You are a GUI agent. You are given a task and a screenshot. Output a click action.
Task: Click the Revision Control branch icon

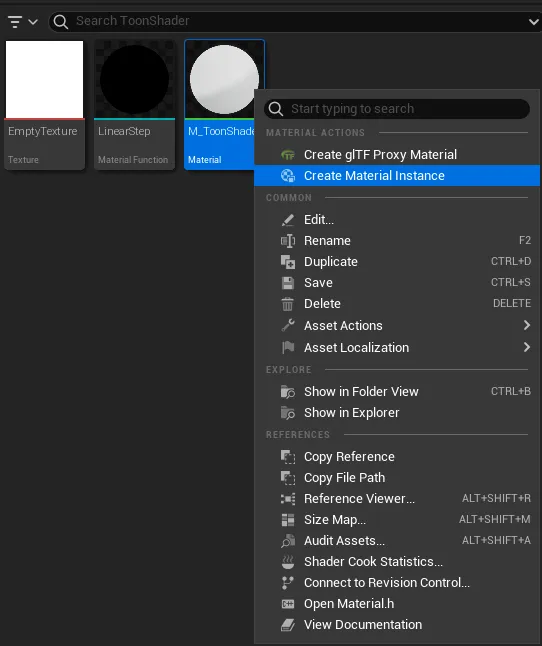(x=287, y=583)
